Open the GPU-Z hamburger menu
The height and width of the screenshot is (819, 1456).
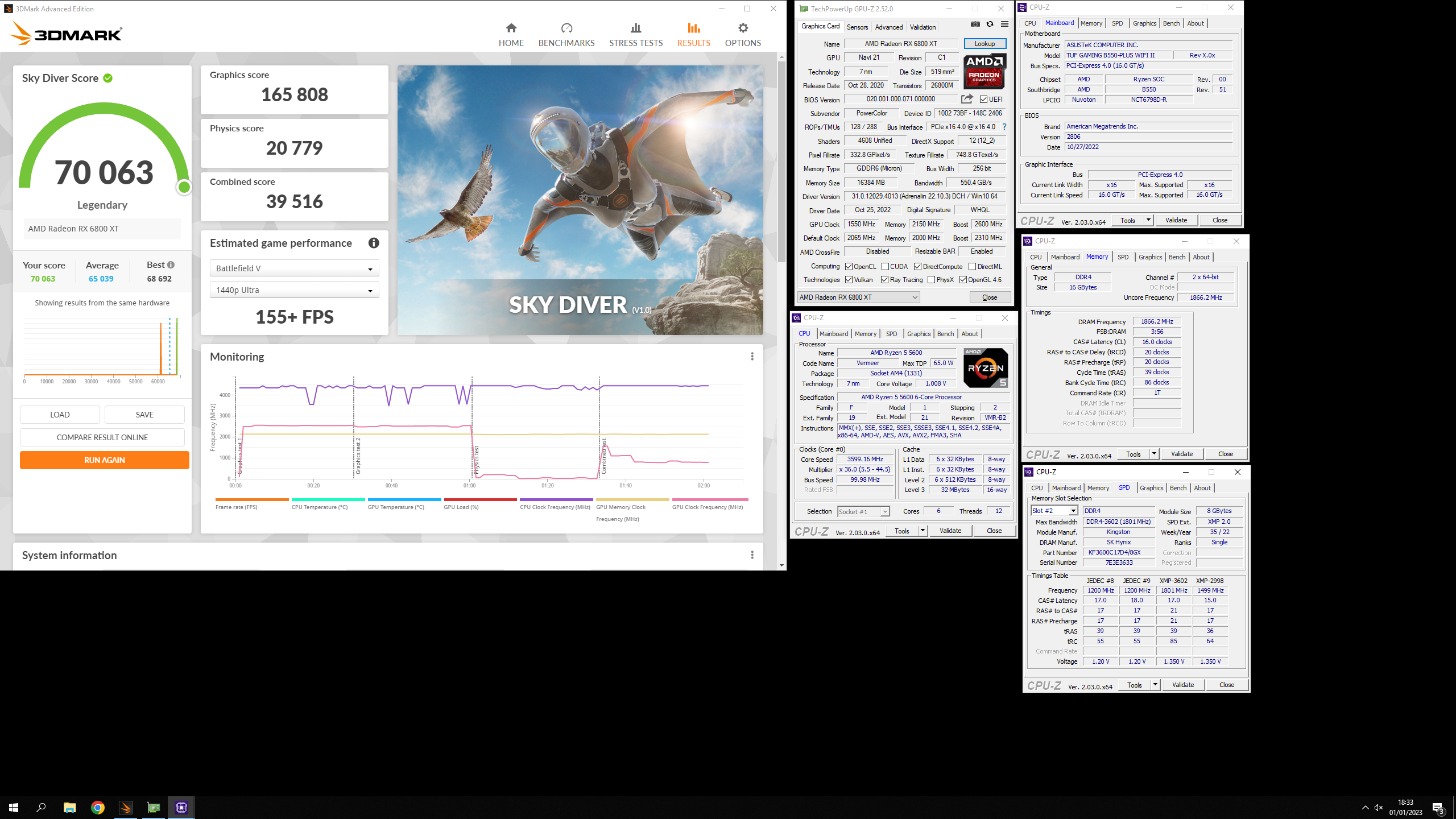coord(1005,24)
